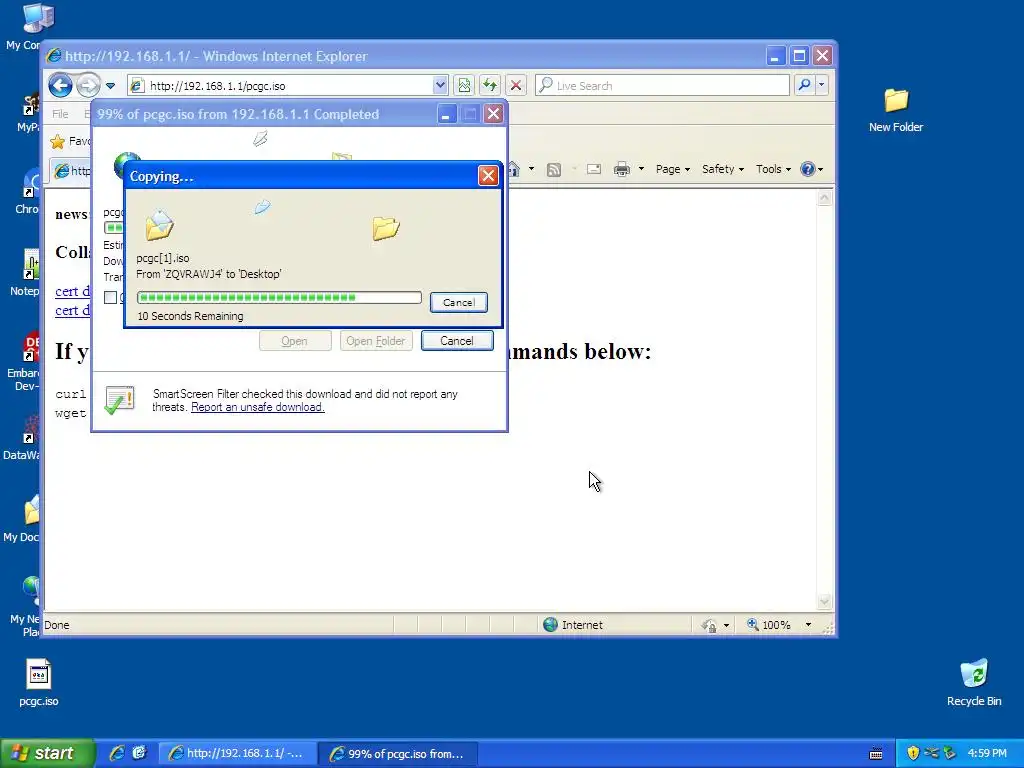Click the second Quick Launch icon
This screenshot has height=768, width=1024.
click(139, 753)
